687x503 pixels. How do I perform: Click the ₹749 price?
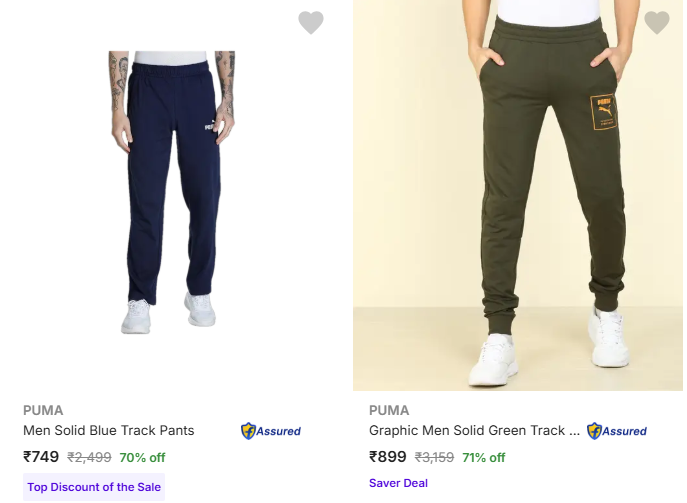point(41,457)
